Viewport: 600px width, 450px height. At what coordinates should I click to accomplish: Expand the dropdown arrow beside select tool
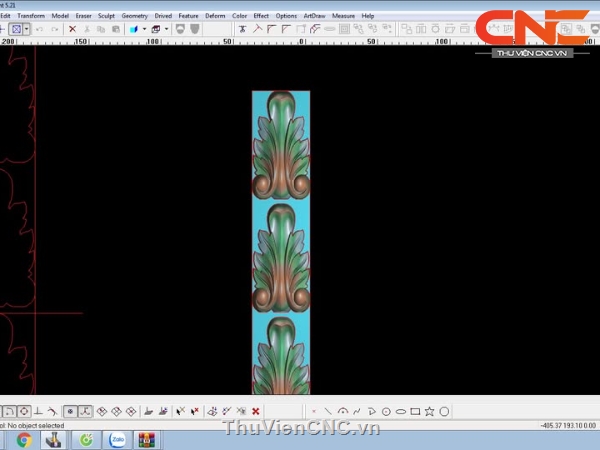tap(24, 30)
